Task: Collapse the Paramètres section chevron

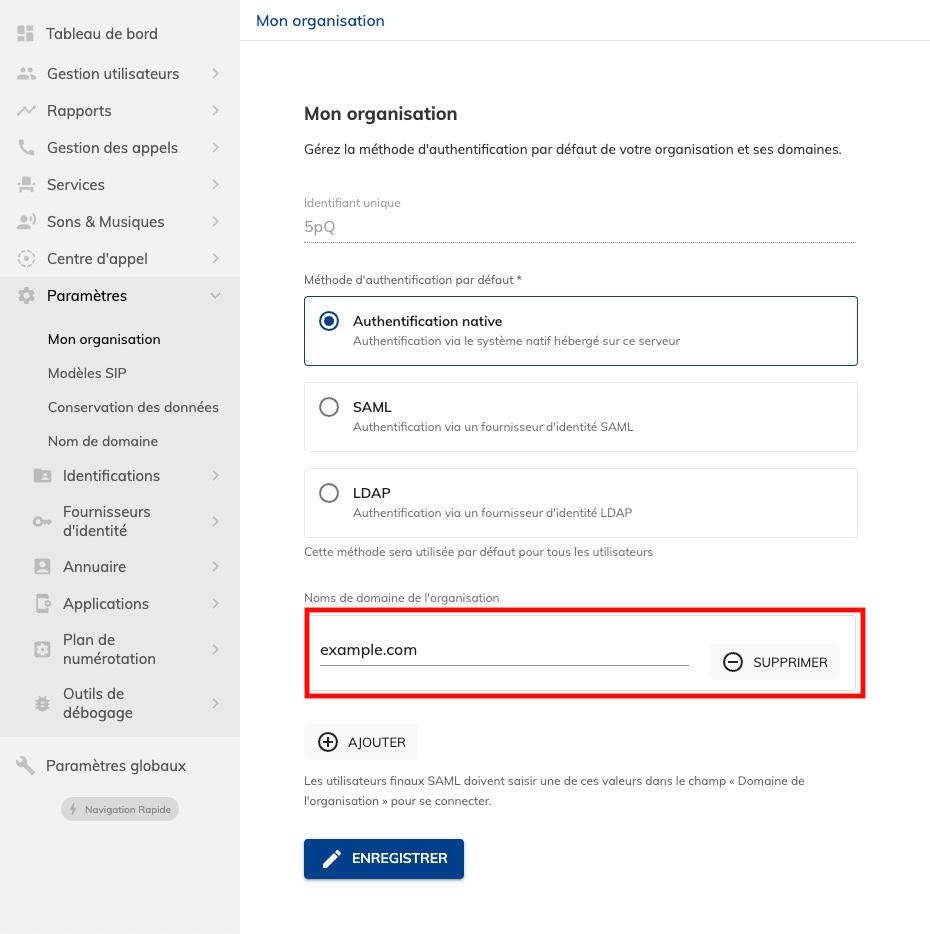Action: click(x=215, y=295)
